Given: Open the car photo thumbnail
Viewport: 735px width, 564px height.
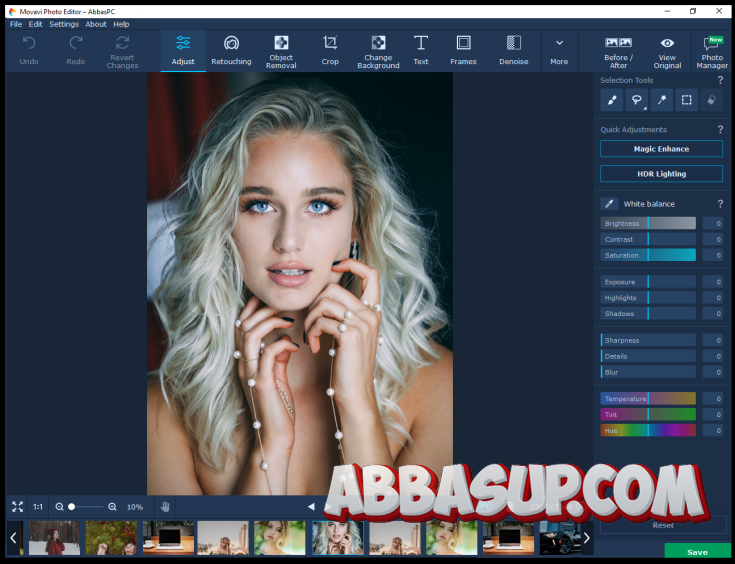Looking at the screenshot, I should [560, 538].
